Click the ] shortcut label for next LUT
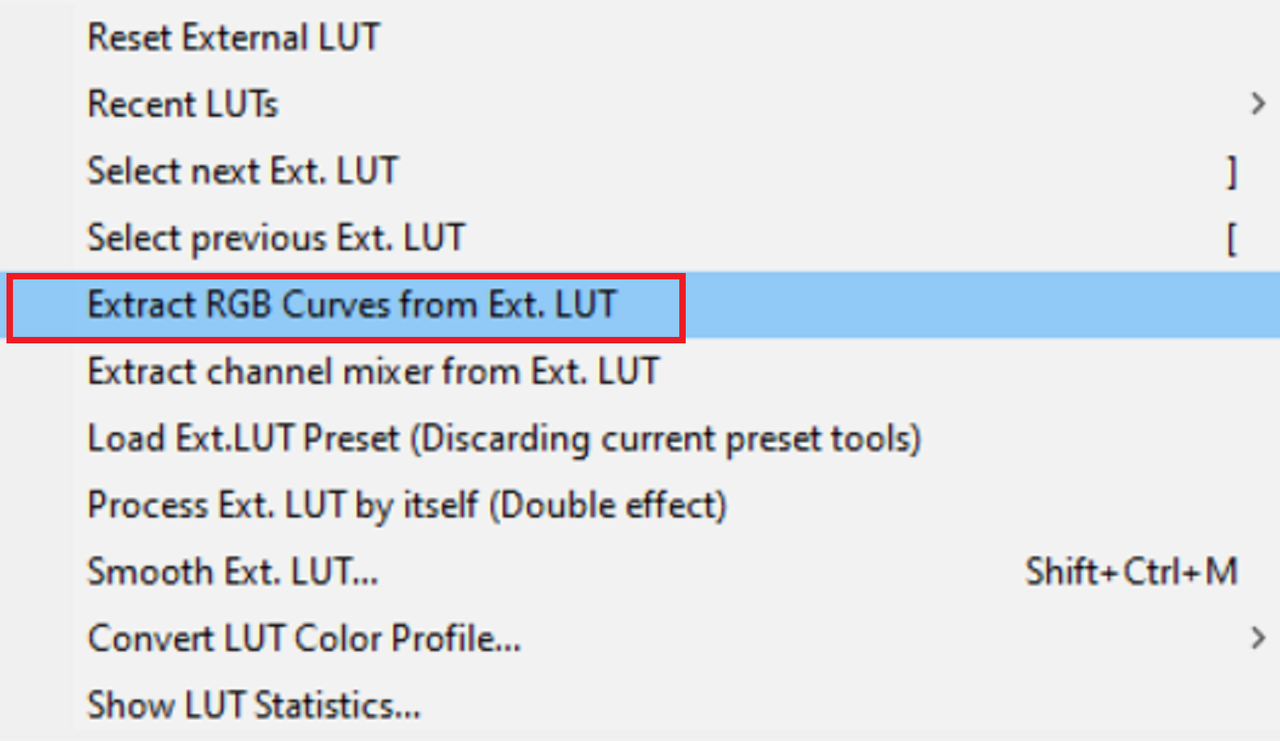This screenshot has width=1280, height=741. tap(1232, 173)
